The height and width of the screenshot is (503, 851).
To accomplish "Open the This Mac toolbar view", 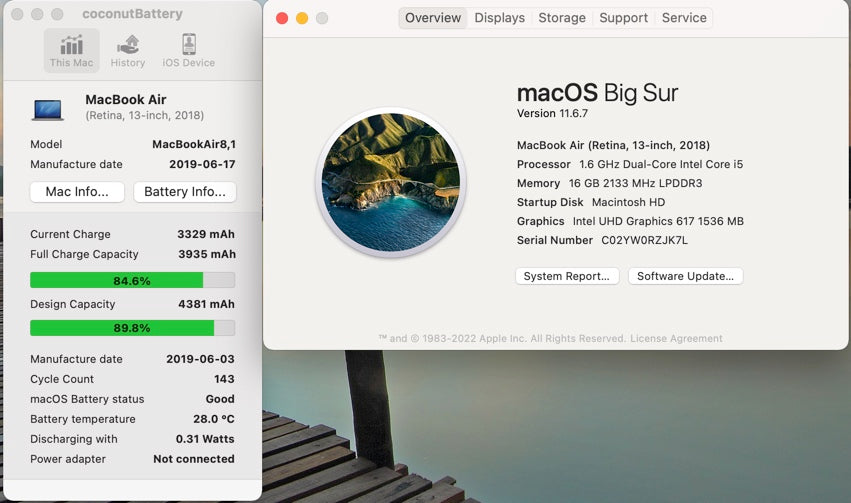I will coord(72,50).
